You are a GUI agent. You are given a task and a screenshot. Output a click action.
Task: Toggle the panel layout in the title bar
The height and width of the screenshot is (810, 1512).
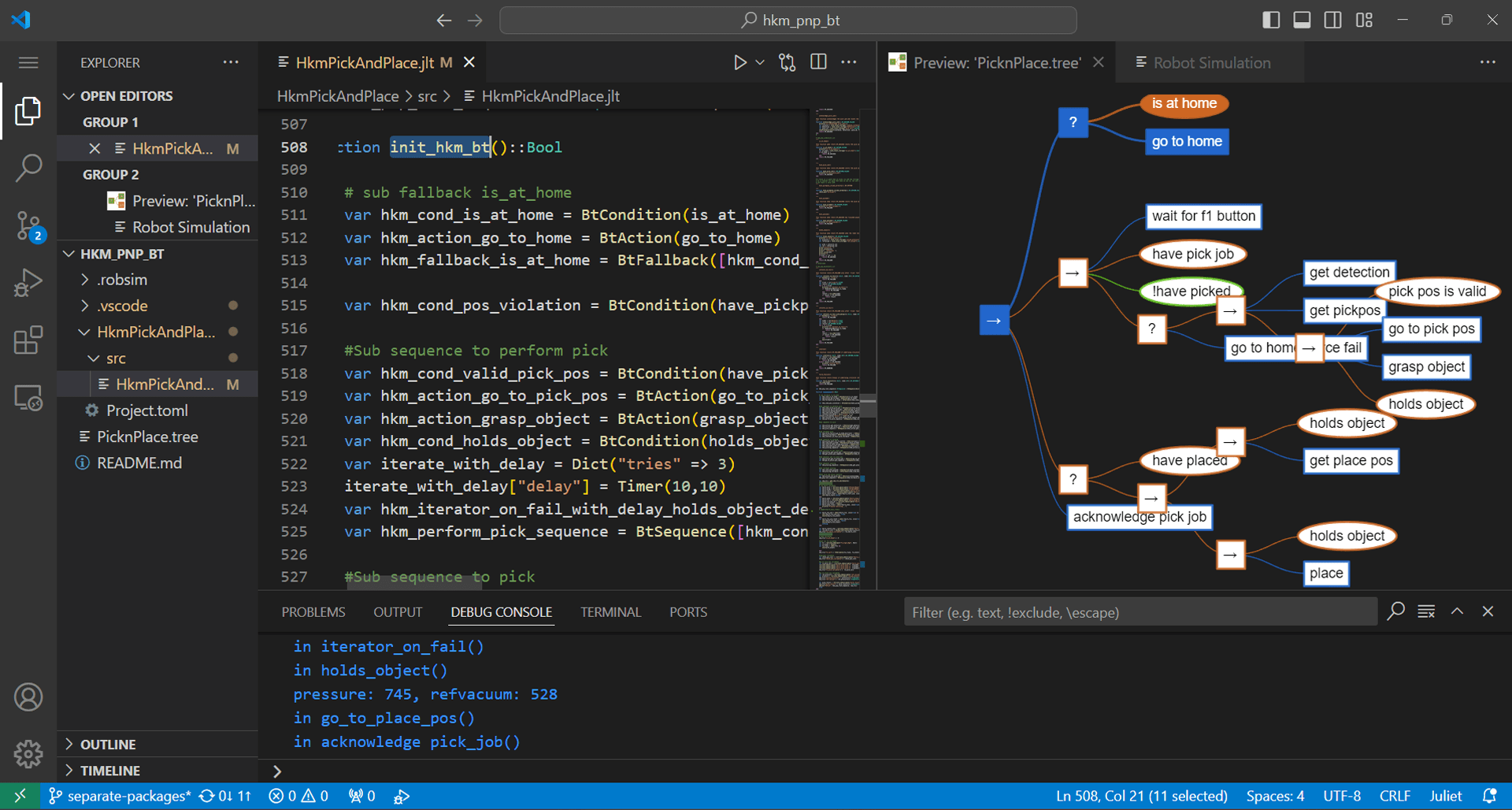point(1302,20)
